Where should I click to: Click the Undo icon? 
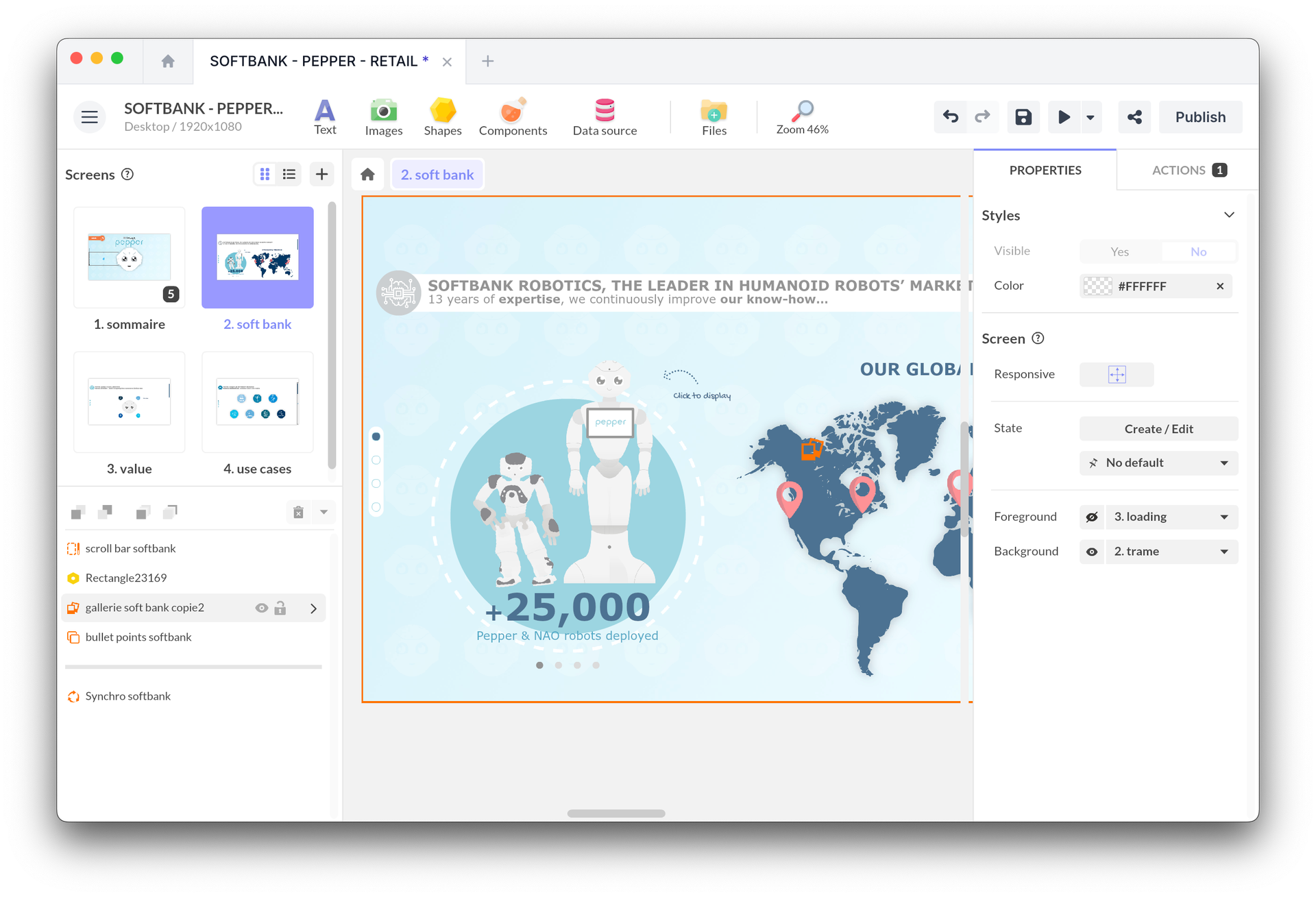[x=950, y=116]
